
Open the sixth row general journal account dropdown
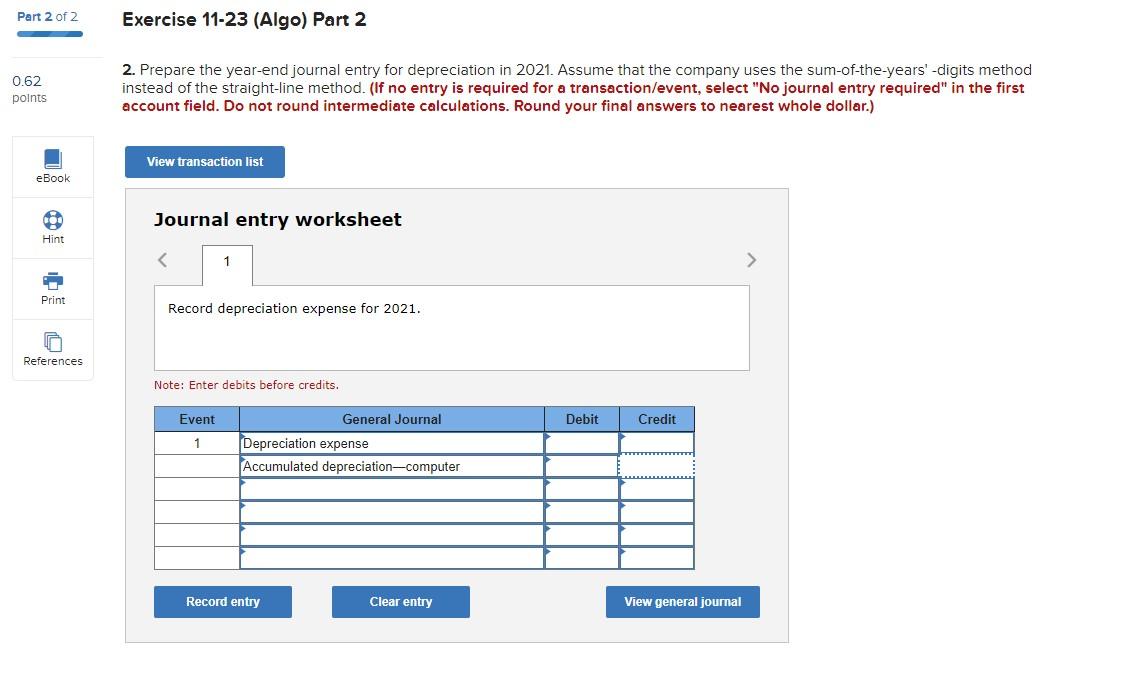[392, 558]
